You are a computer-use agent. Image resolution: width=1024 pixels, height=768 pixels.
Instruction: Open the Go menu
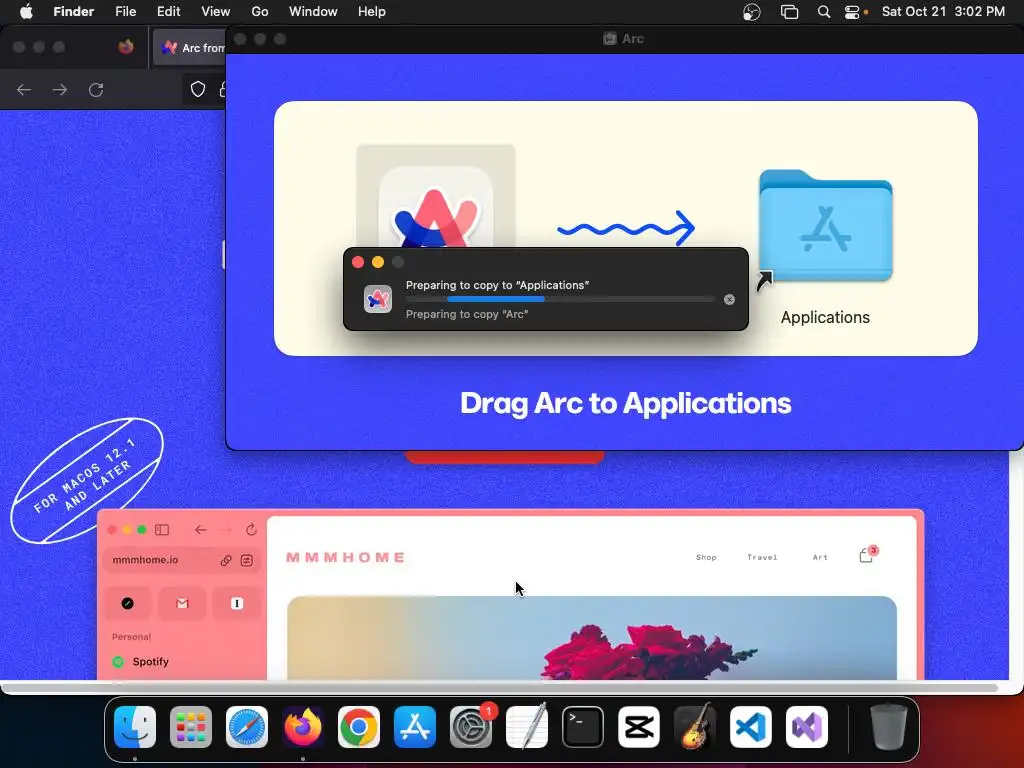point(260,12)
